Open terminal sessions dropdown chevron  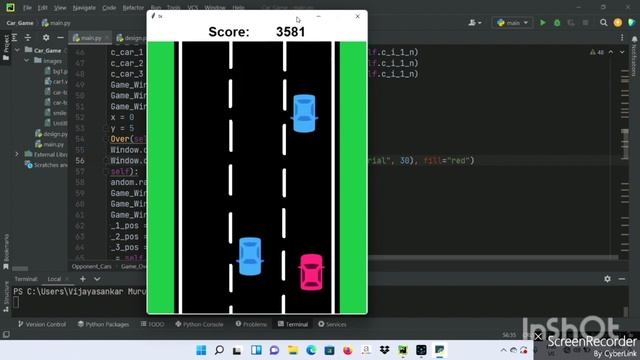coord(97,279)
